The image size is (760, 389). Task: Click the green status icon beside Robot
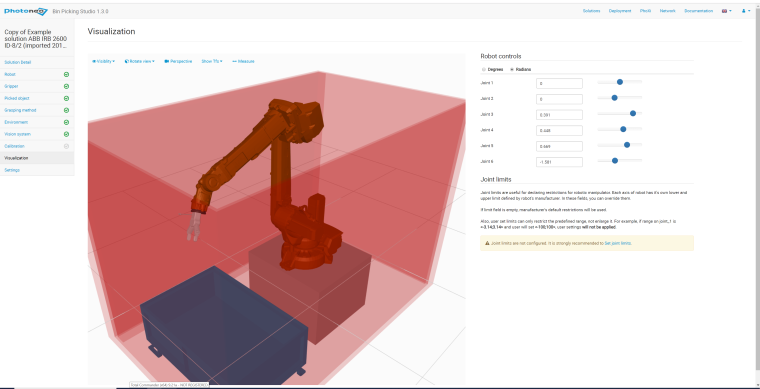click(x=66, y=75)
